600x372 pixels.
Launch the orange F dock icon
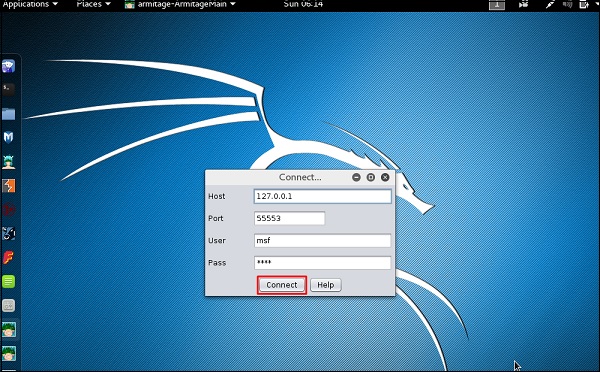(x=8, y=258)
